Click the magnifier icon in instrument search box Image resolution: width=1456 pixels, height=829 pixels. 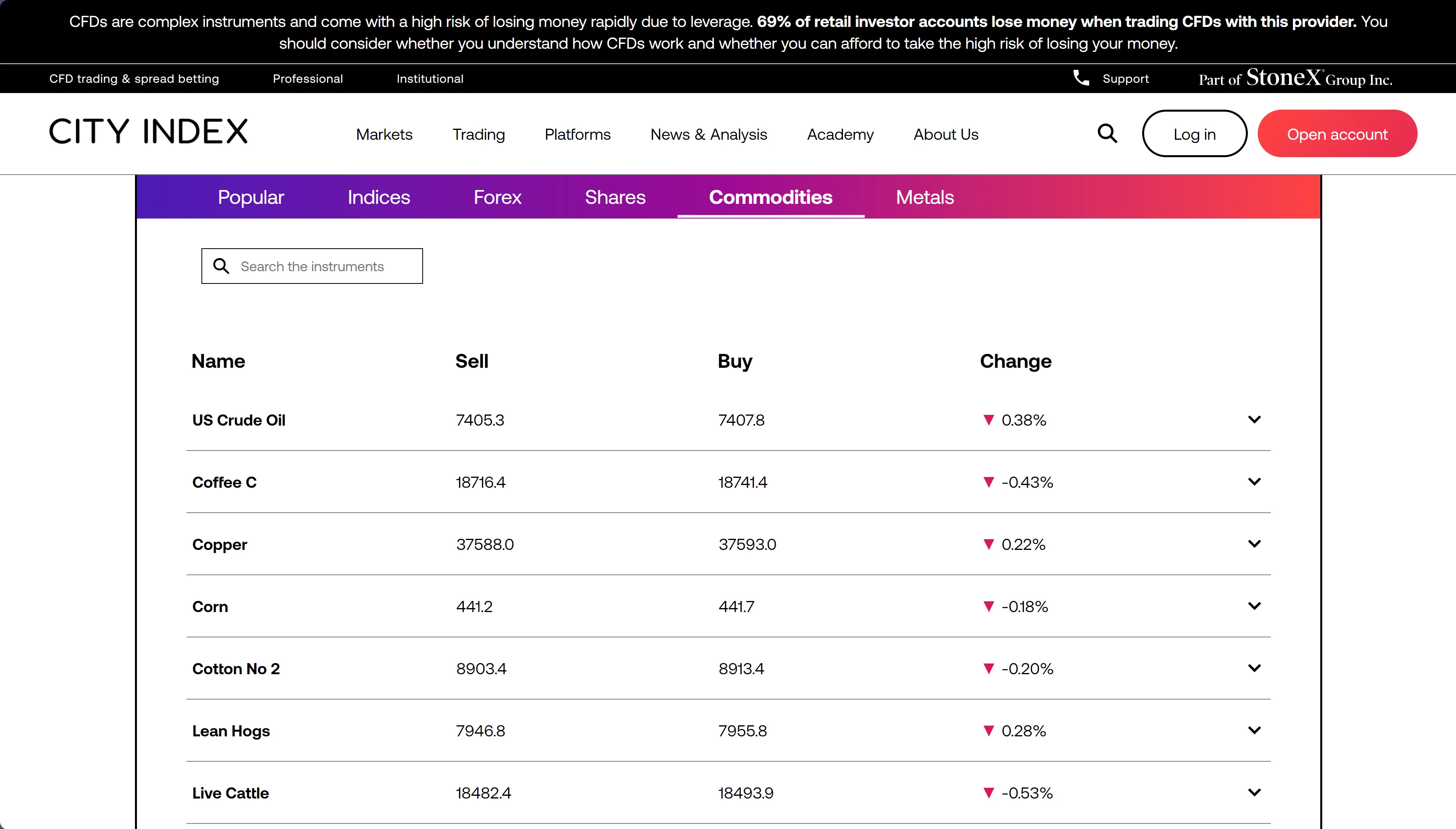[221, 266]
